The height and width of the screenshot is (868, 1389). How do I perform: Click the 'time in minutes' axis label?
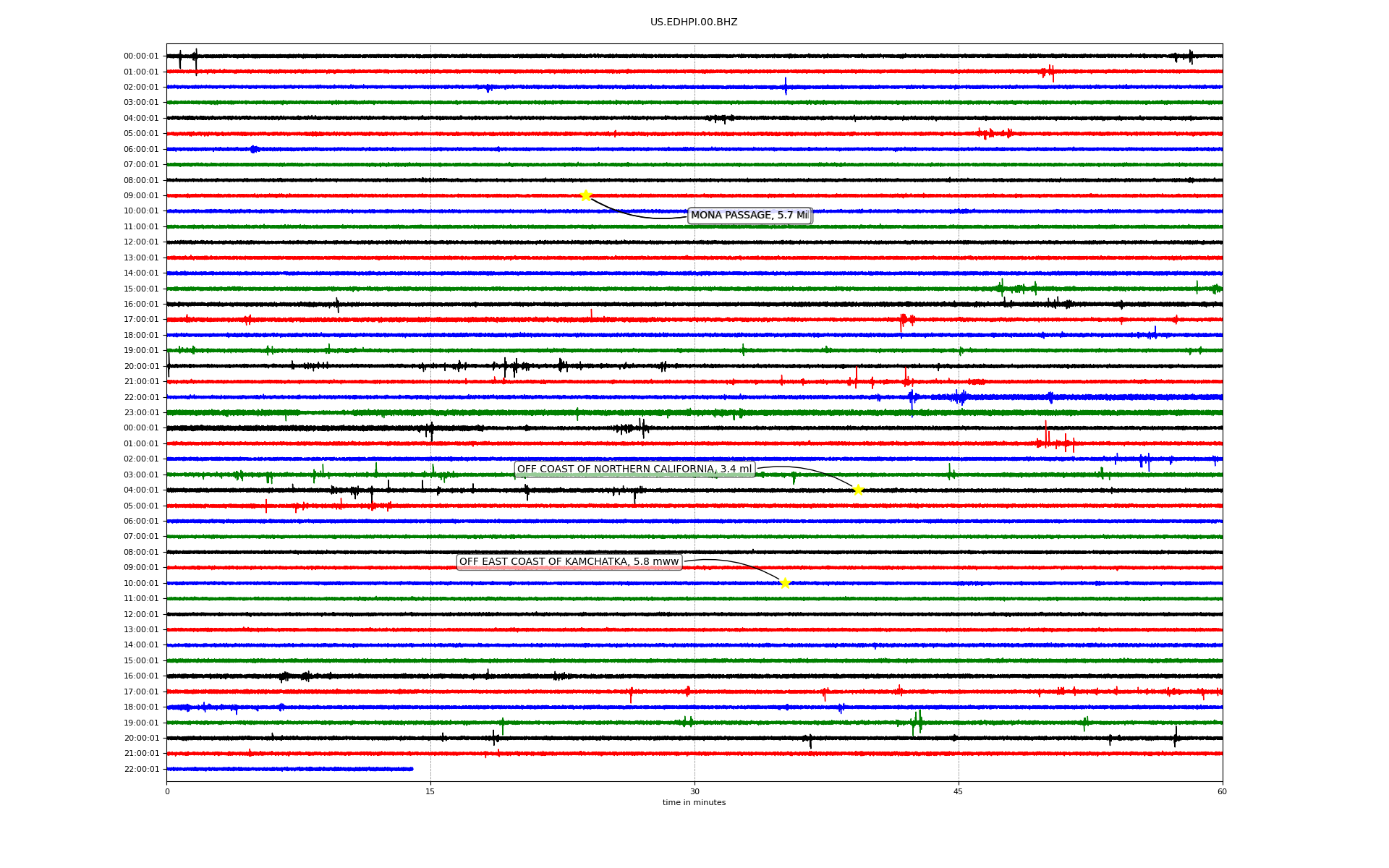(x=694, y=803)
